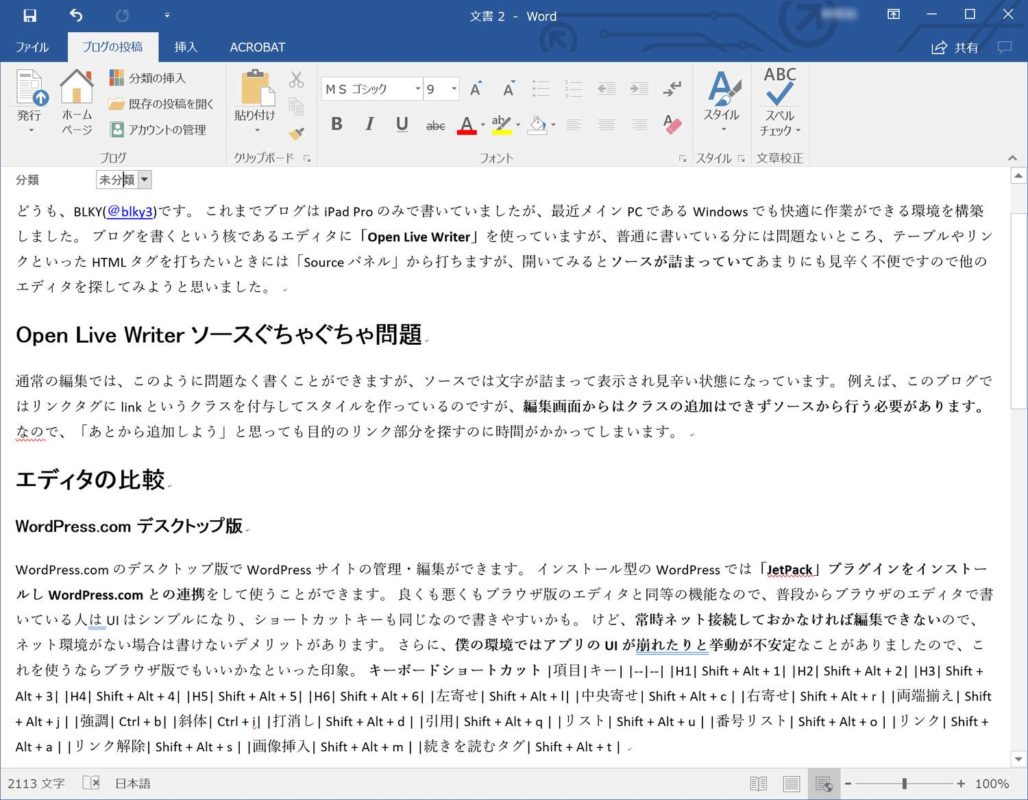1028x800 pixels.
Task: Switch to the ブログの投稿 tab
Action: click(x=113, y=47)
